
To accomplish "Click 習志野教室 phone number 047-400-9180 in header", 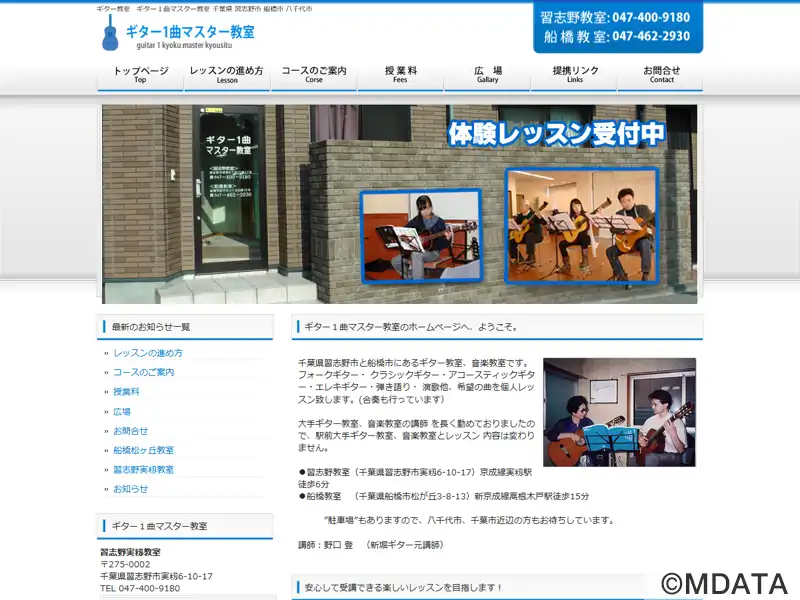I will 651,17.
